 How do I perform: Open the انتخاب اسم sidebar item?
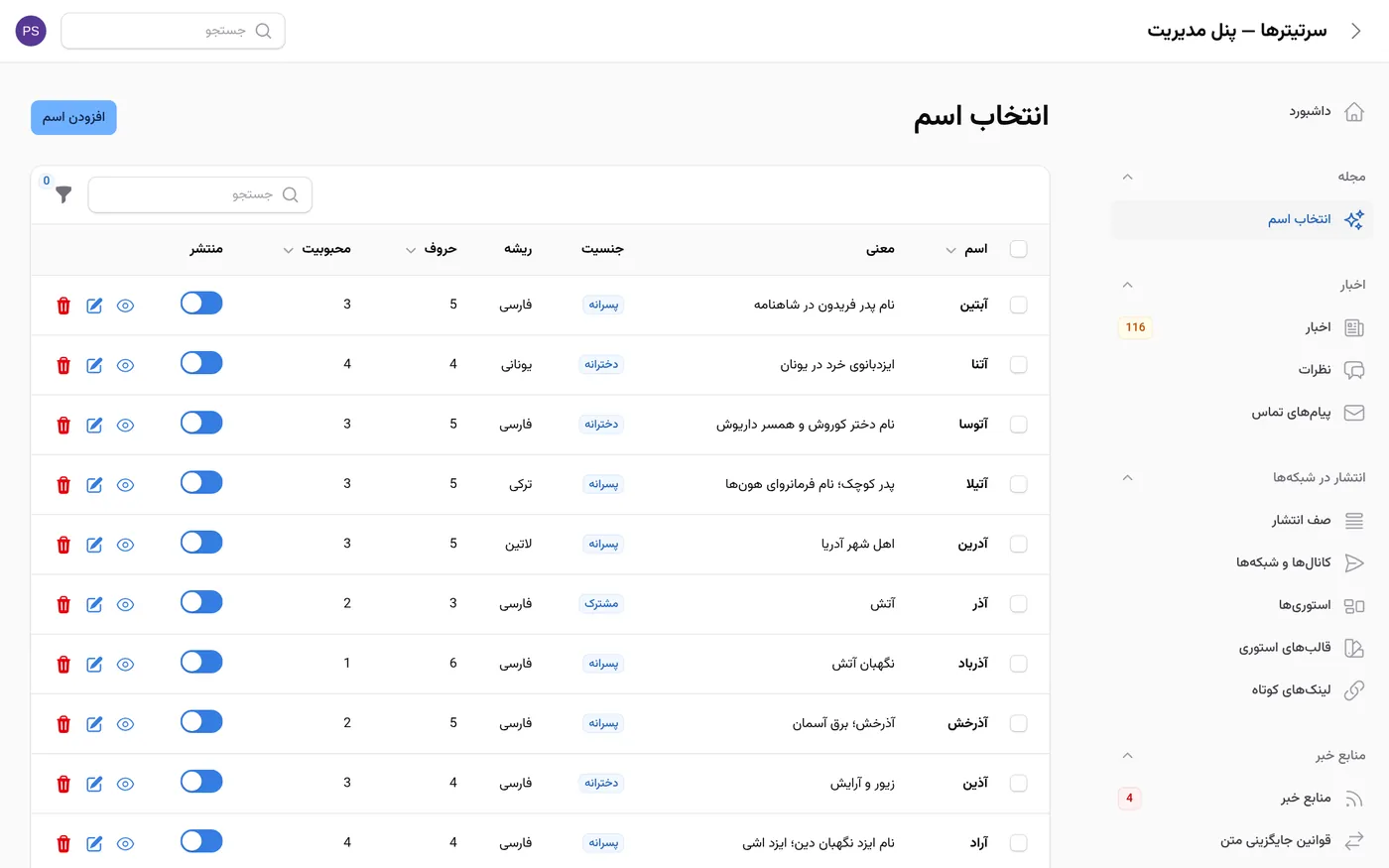pos(1242,219)
